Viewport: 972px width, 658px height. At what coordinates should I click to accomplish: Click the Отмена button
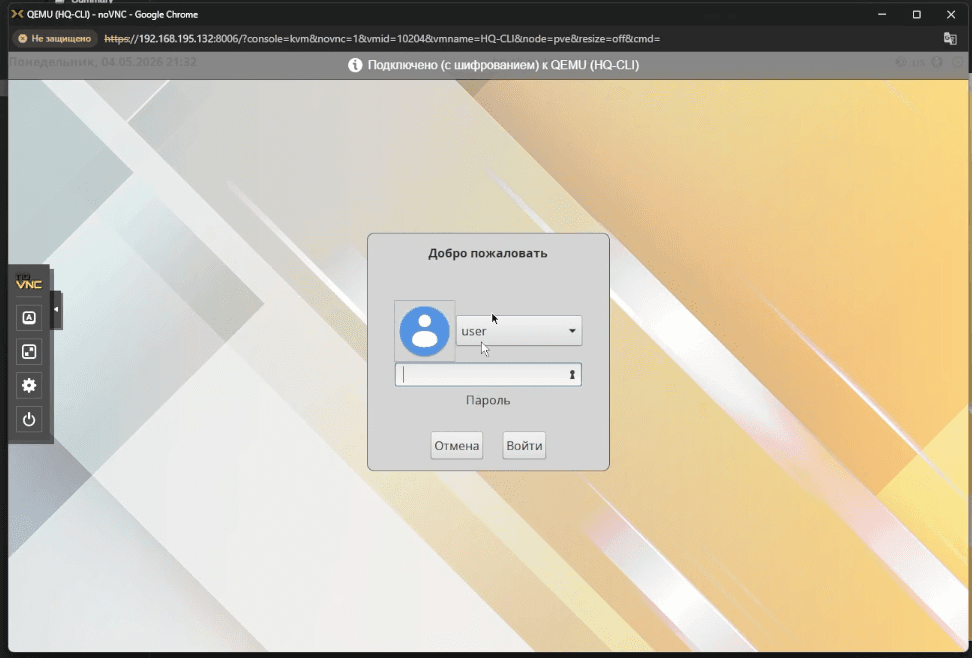tap(457, 445)
